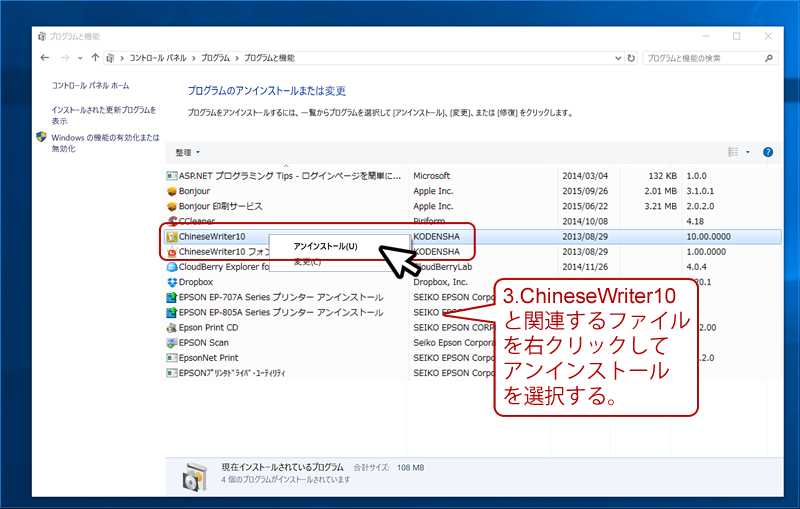Image resolution: width=800 pixels, height=509 pixels.
Task: Click the shield icon beside Windows features
Action: [41, 137]
